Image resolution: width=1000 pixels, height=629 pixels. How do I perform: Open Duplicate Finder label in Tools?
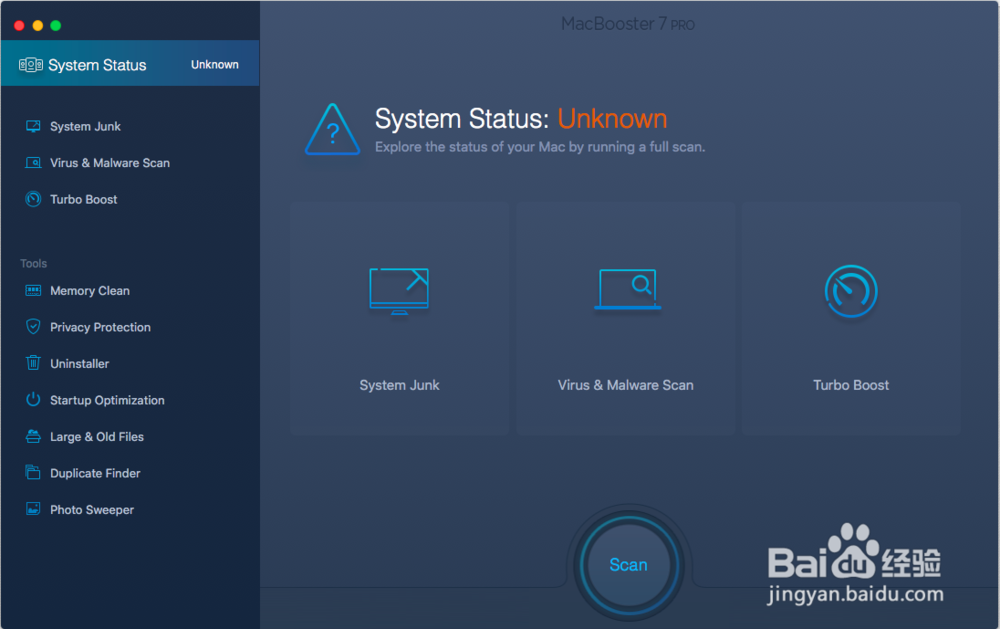95,473
